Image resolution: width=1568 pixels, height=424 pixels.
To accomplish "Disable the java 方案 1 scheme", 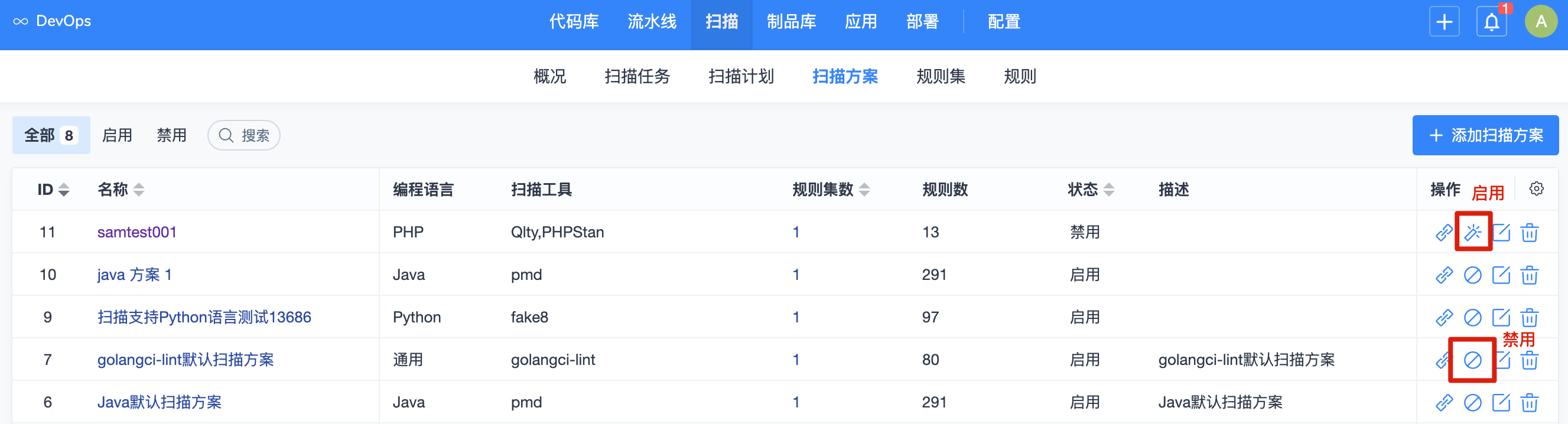I will tap(1472, 275).
